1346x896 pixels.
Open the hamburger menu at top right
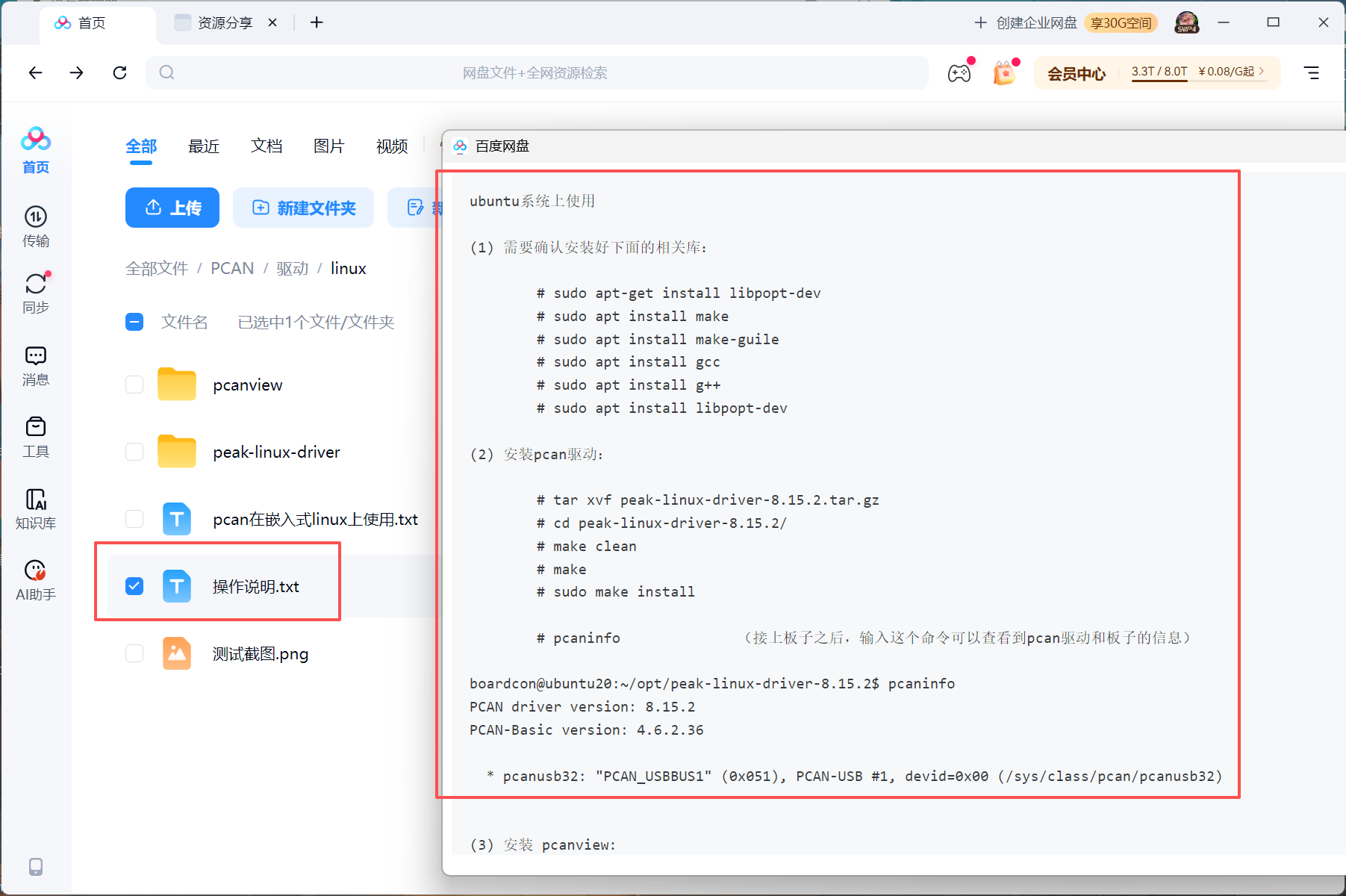point(1312,72)
